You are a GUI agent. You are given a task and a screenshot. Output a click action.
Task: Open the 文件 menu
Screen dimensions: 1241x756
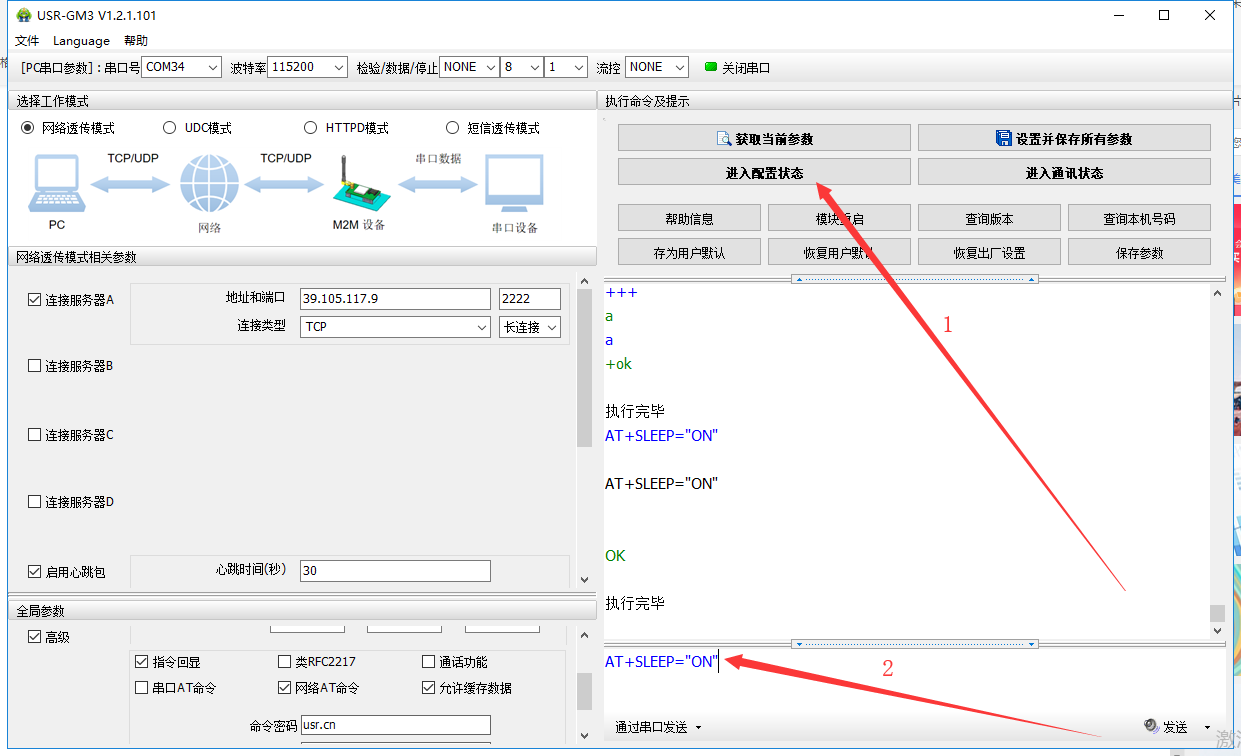(x=27, y=41)
